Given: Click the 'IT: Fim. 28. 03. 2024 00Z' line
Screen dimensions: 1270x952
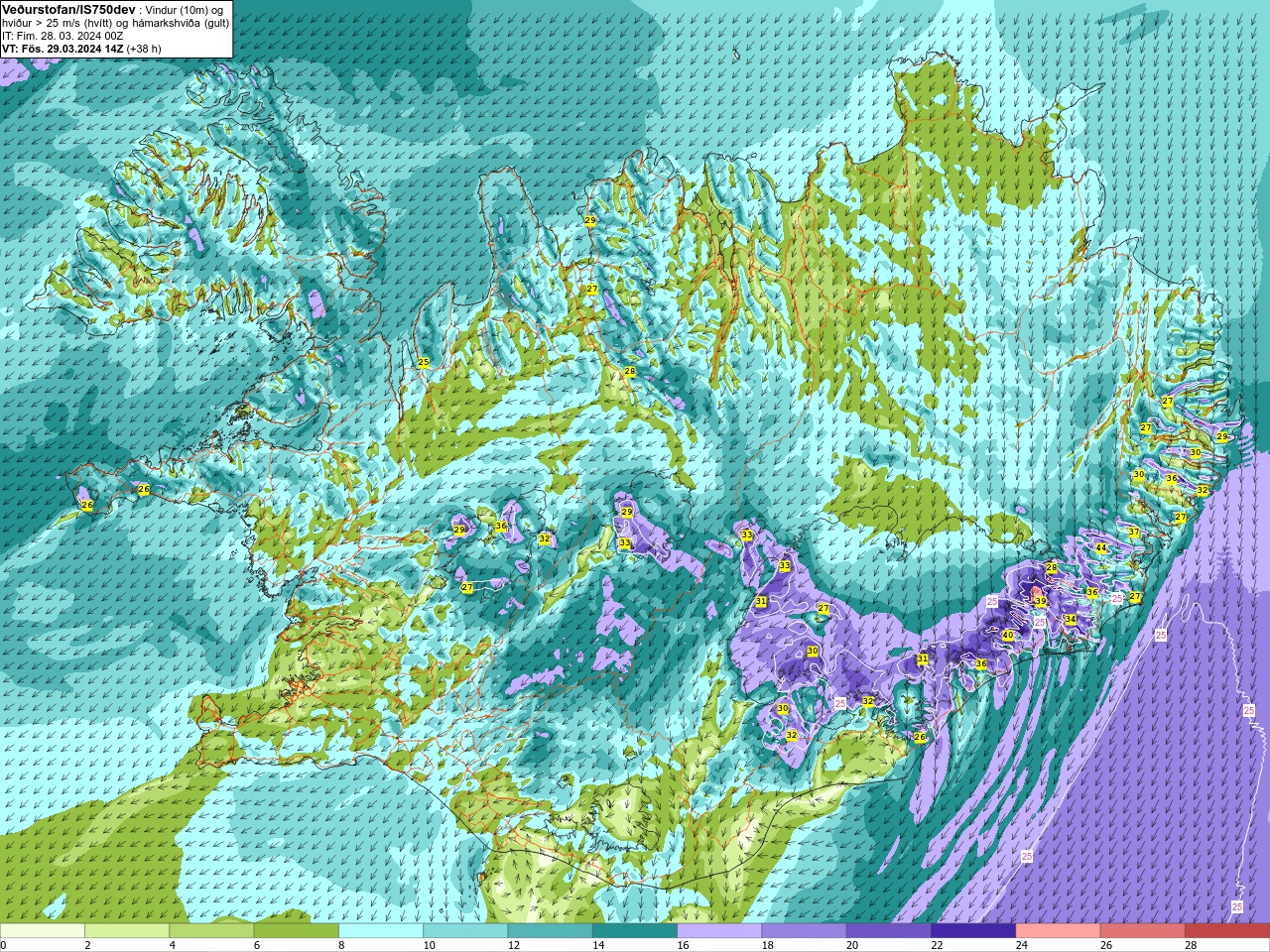Looking at the screenshot, I should (x=63, y=35).
